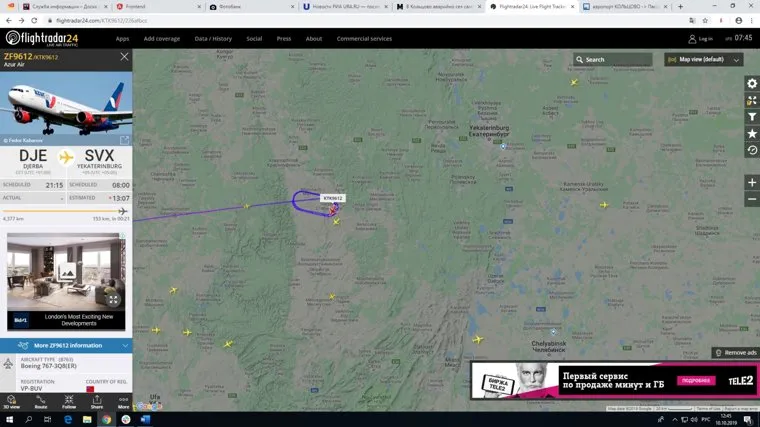
Task: Open the Commercial services menu
Action: coord(364,38)
